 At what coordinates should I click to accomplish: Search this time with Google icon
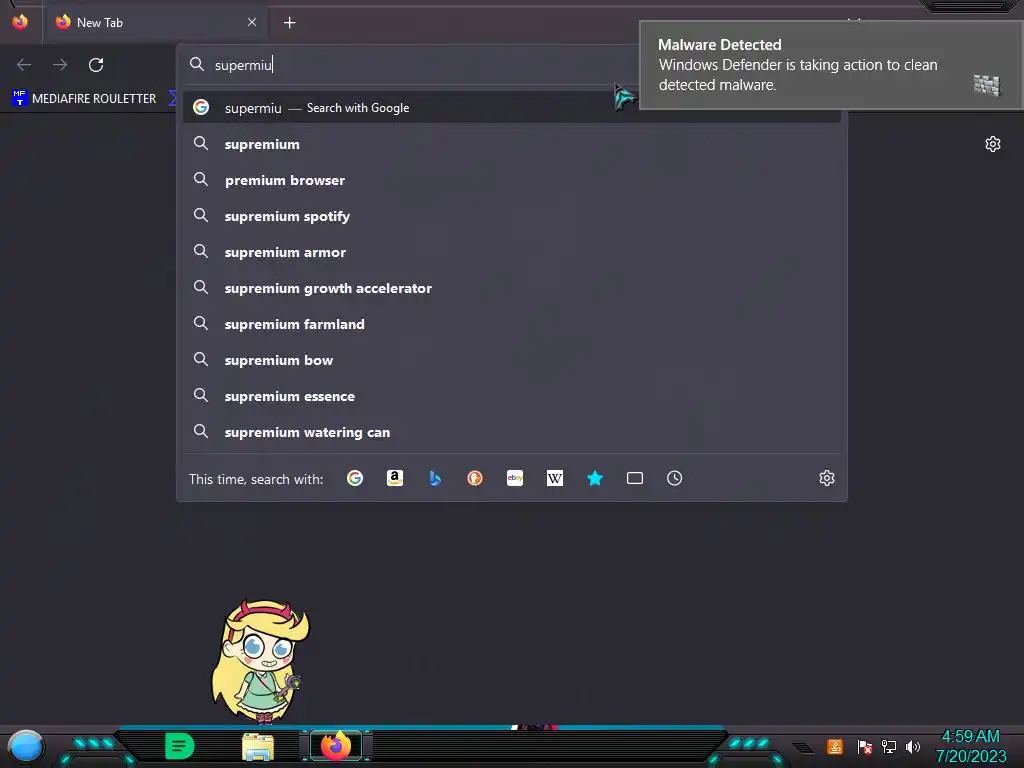355,479
